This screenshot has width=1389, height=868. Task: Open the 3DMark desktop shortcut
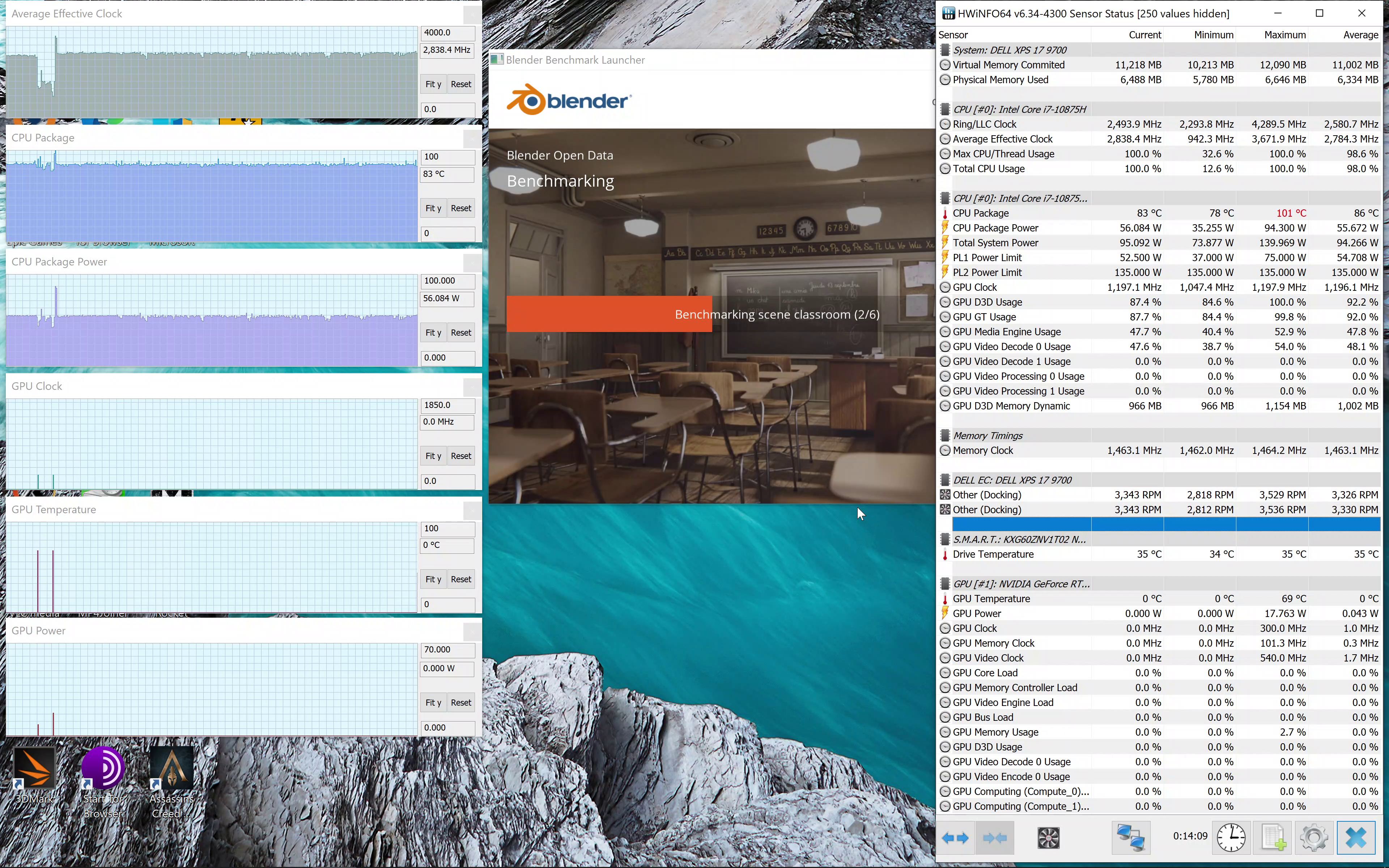coord(34,775)
